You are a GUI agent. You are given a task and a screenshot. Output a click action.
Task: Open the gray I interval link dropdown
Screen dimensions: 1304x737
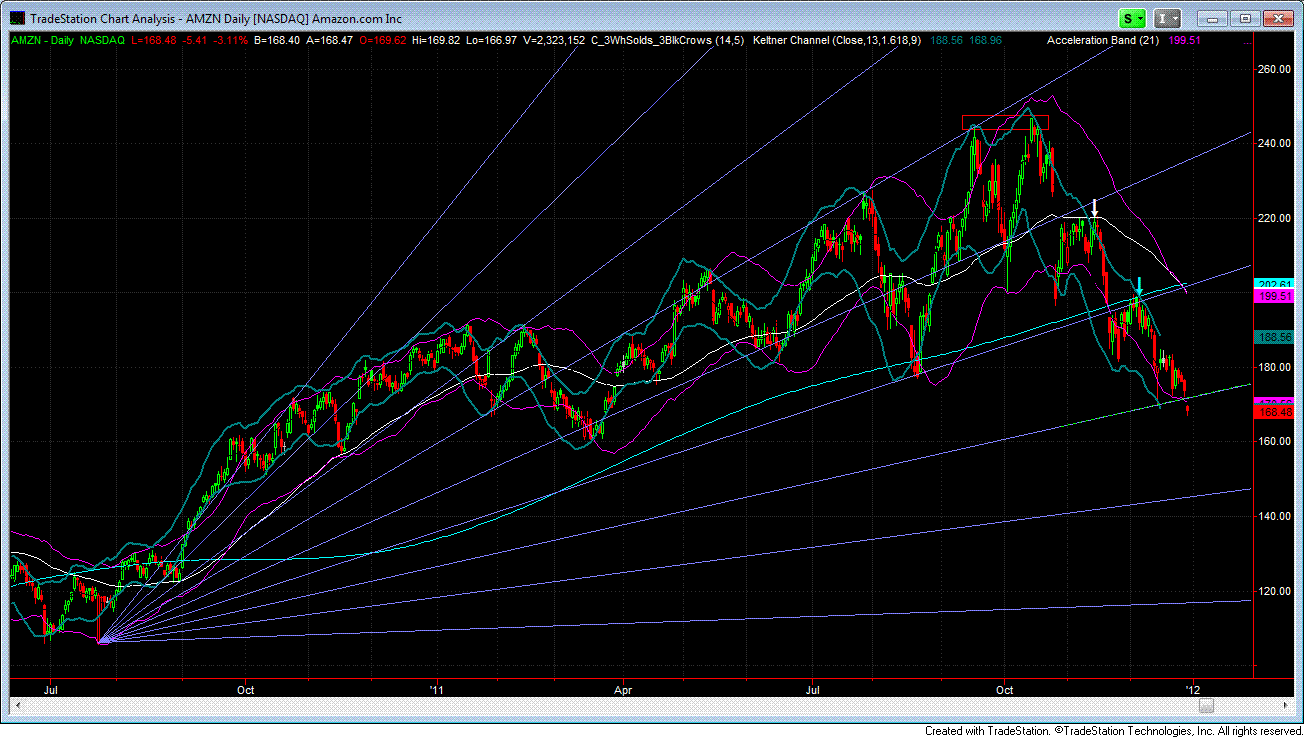point(1167,18)
